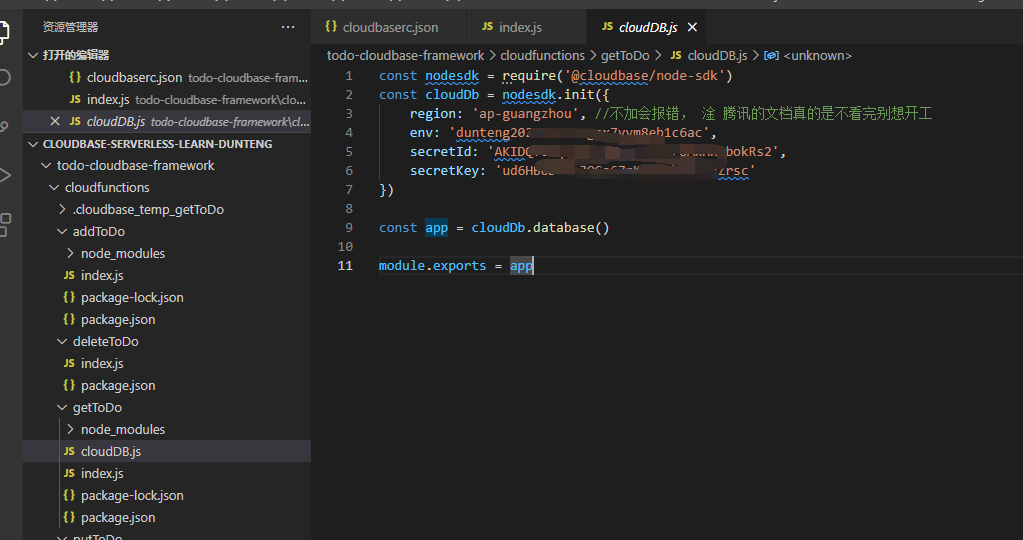Image resolution: width=1023 pixels, height=540 pixels.
Task: Click cloudfunctions in the breadcrumb path
Action: click(542, 55)
